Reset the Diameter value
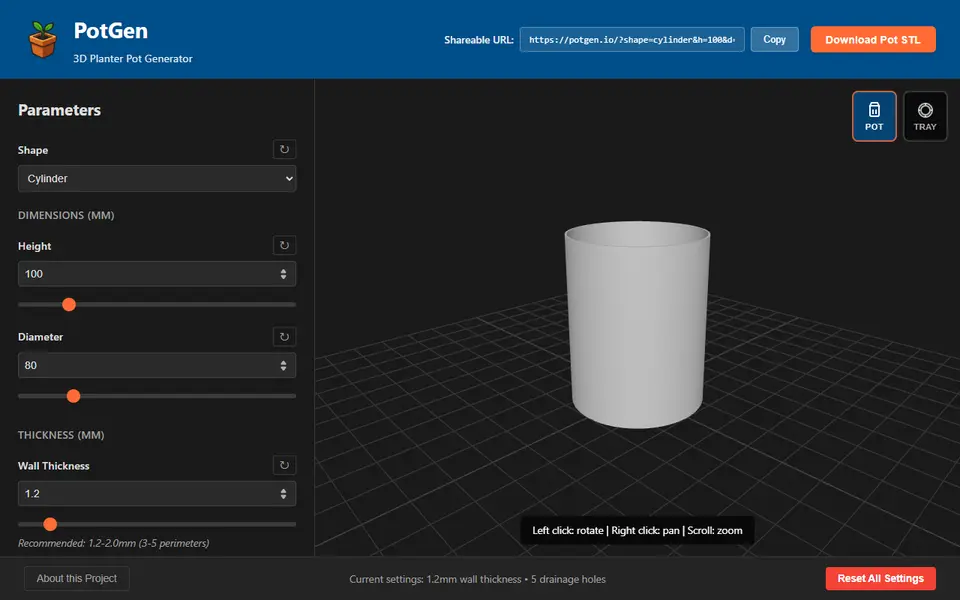This screenshot has width=960, height=600. [284, 337]
